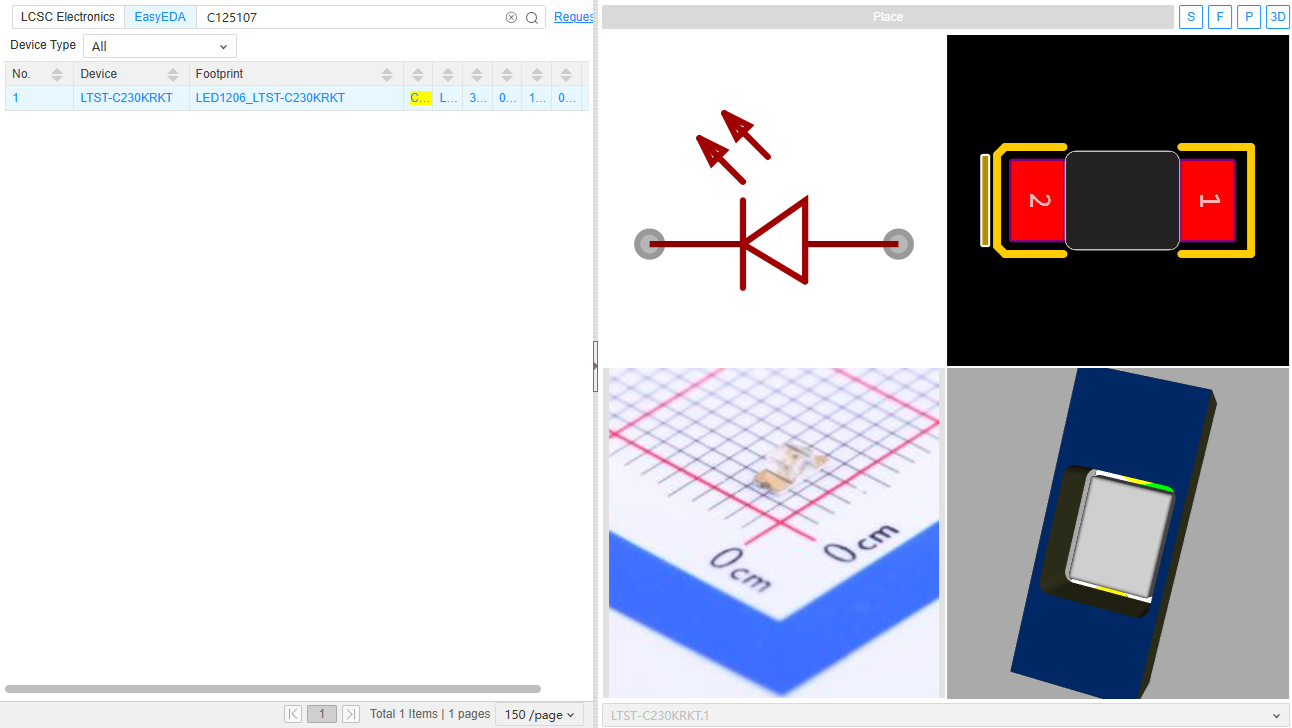The height and width of the screenshot is (728, 1292).
Task: Toggle the S symbol preview button
Action: [x=1191, y=17]
